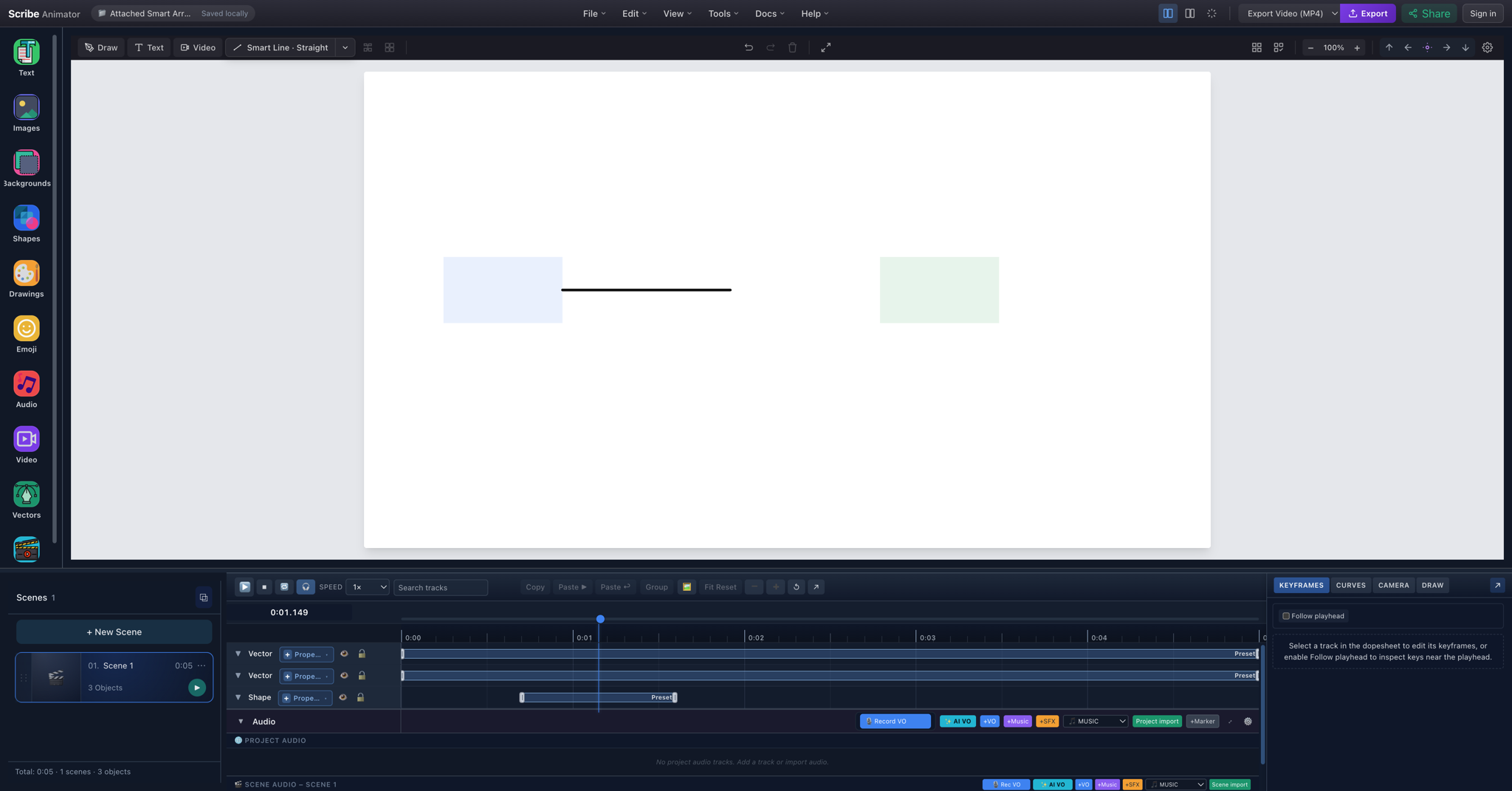The image size is (1512, 791).
Task: Open the Audio library in sidebar
Action: [x=27, y=390]
